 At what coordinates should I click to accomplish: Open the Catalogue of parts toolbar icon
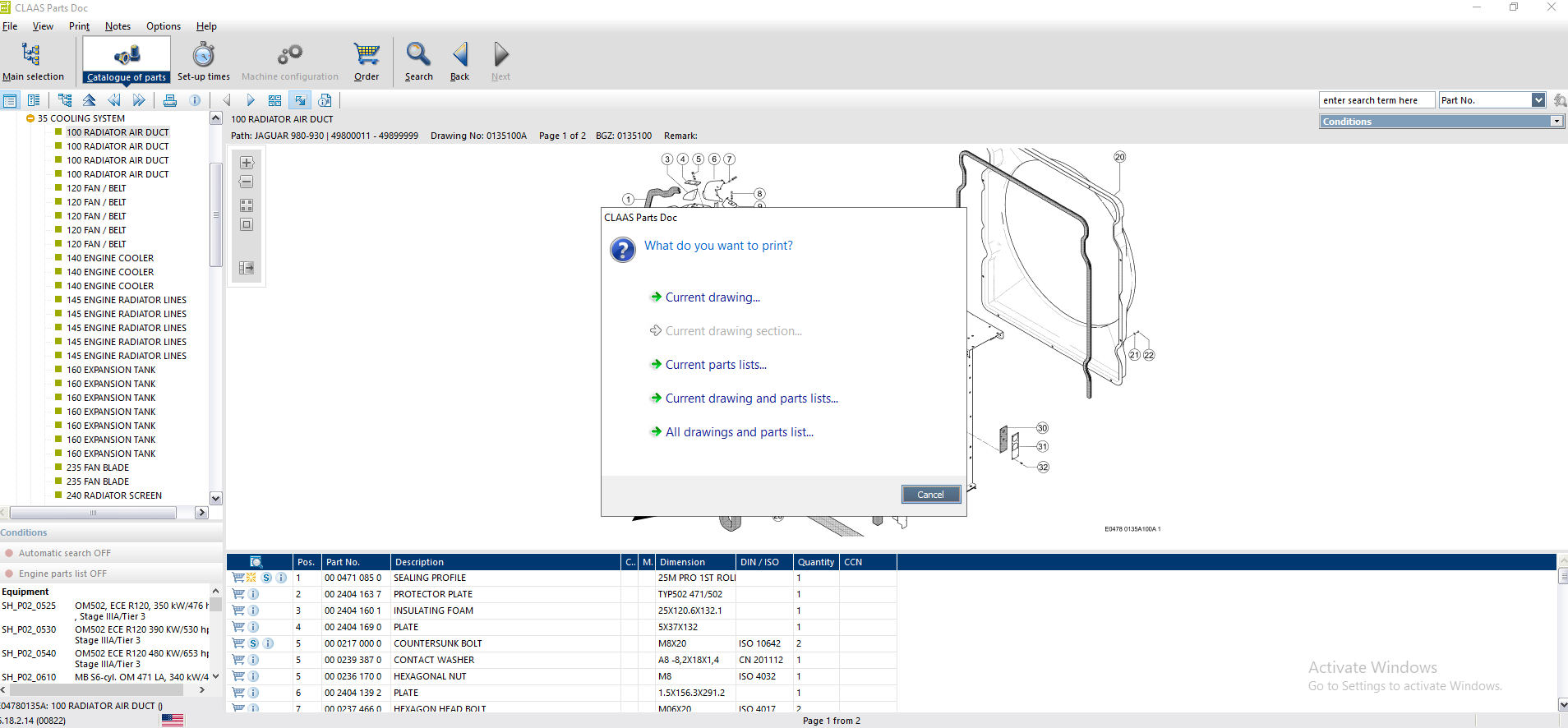(x=127, y=61)
